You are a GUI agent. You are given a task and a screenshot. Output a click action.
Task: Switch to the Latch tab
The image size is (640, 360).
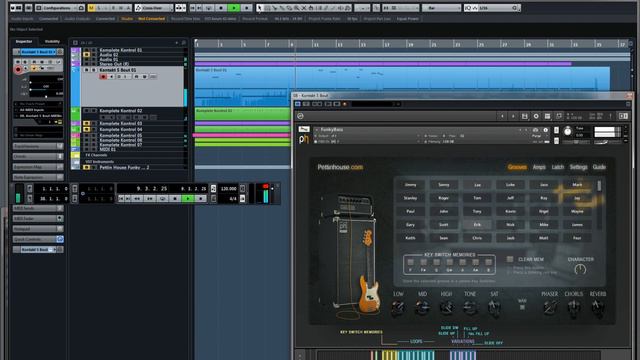(x=558, y=167)
